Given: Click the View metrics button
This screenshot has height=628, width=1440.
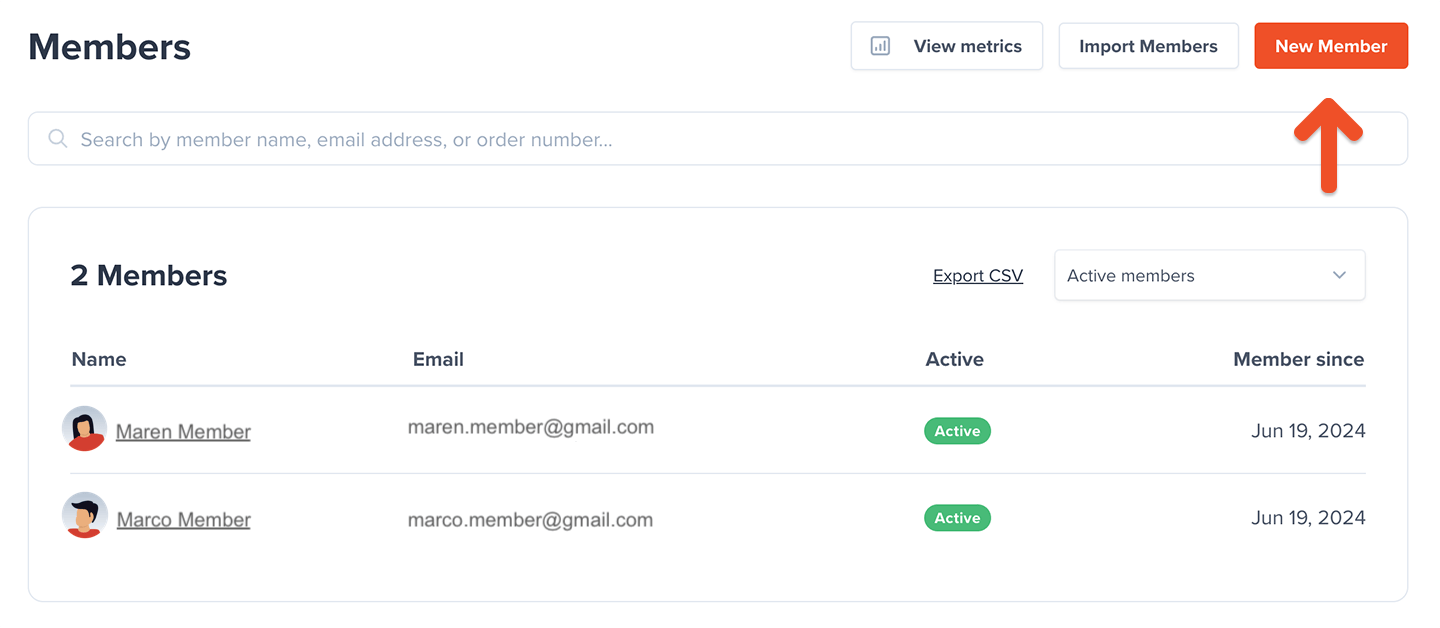Looking at the screenshot, I should click(947, 46).
